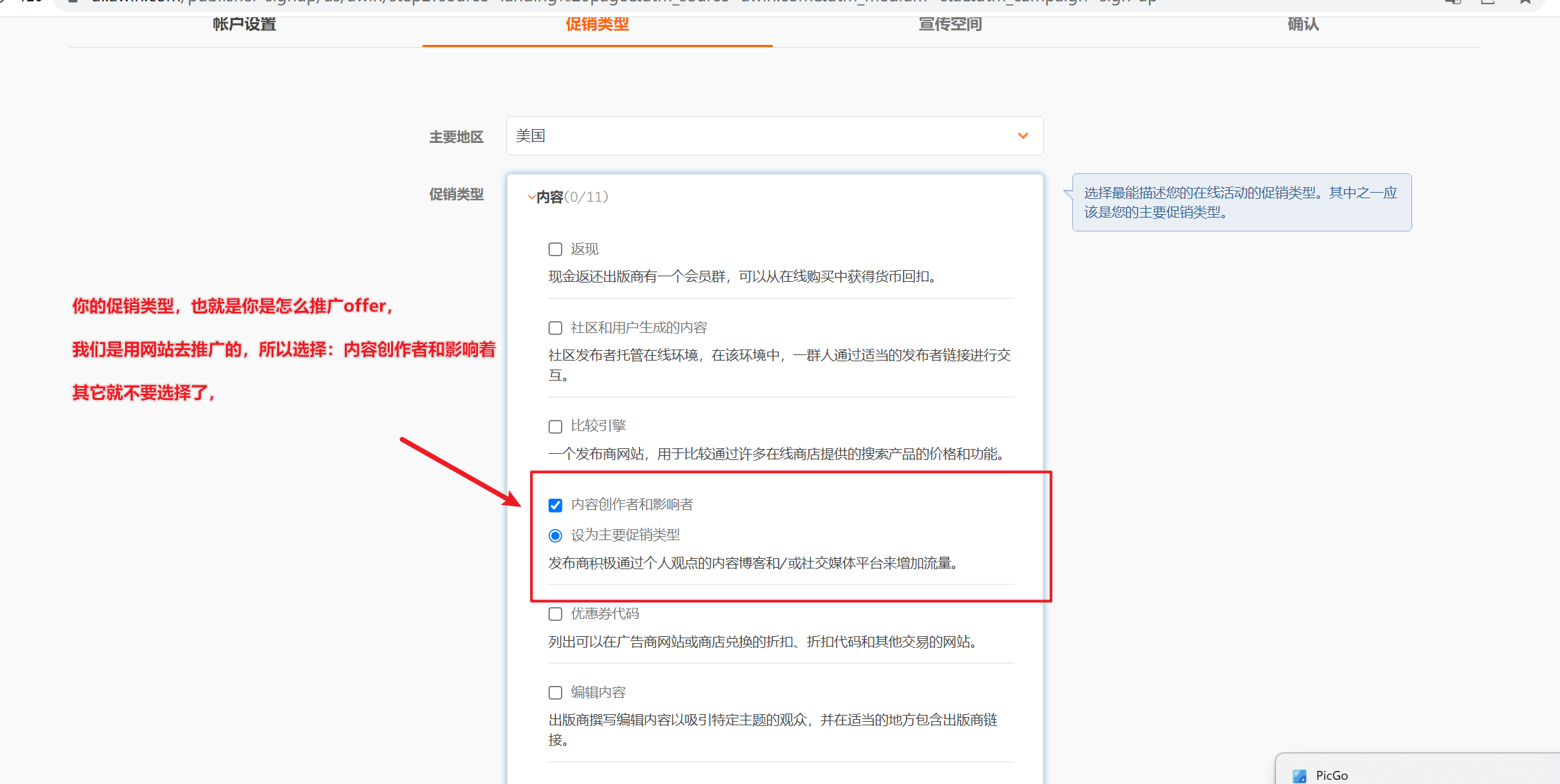Click the 优惠券代码 option label
The height and width of the screenshot is (784, 1560).
click(x=605, y=614)
